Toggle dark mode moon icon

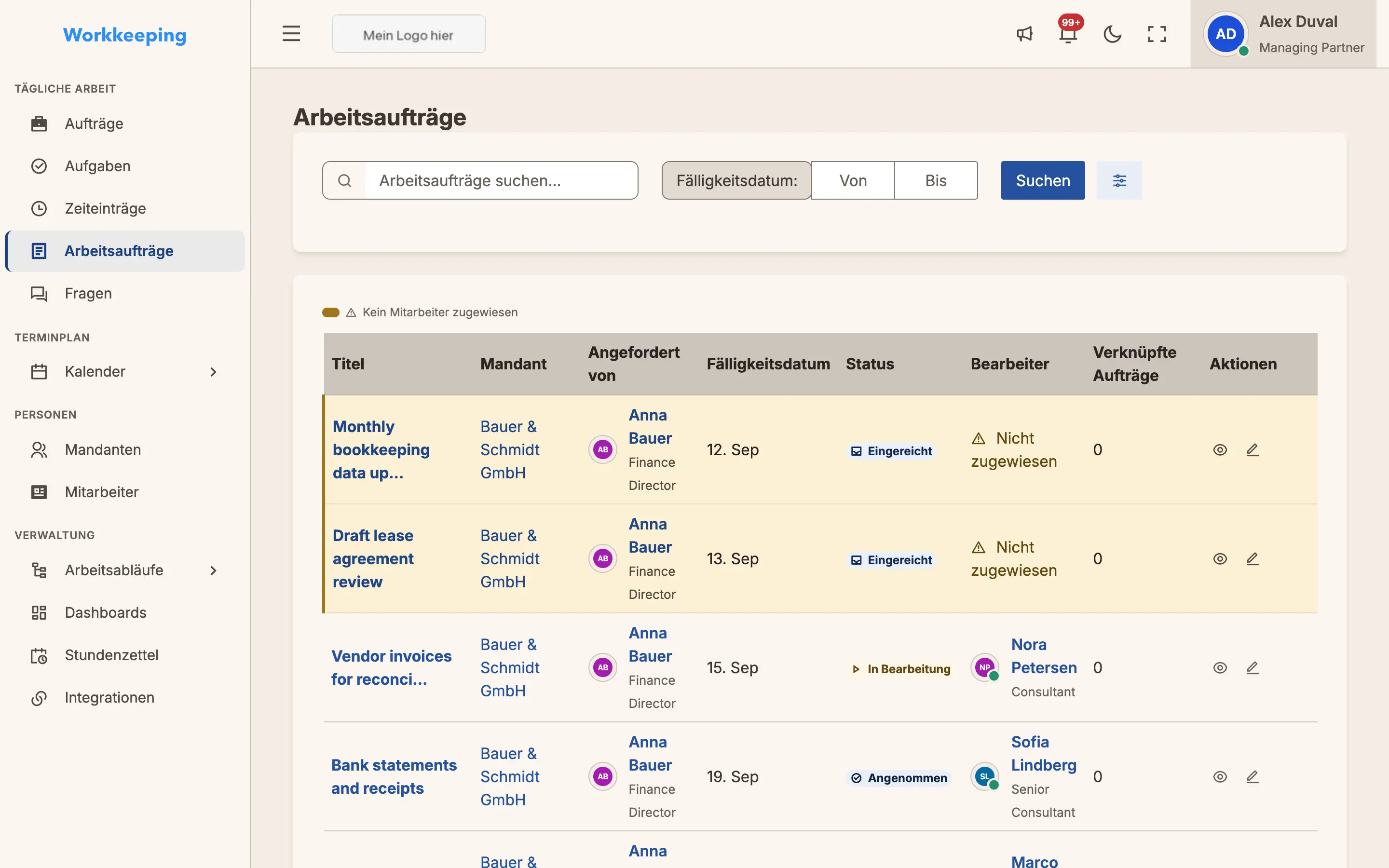pos(1112,34)
